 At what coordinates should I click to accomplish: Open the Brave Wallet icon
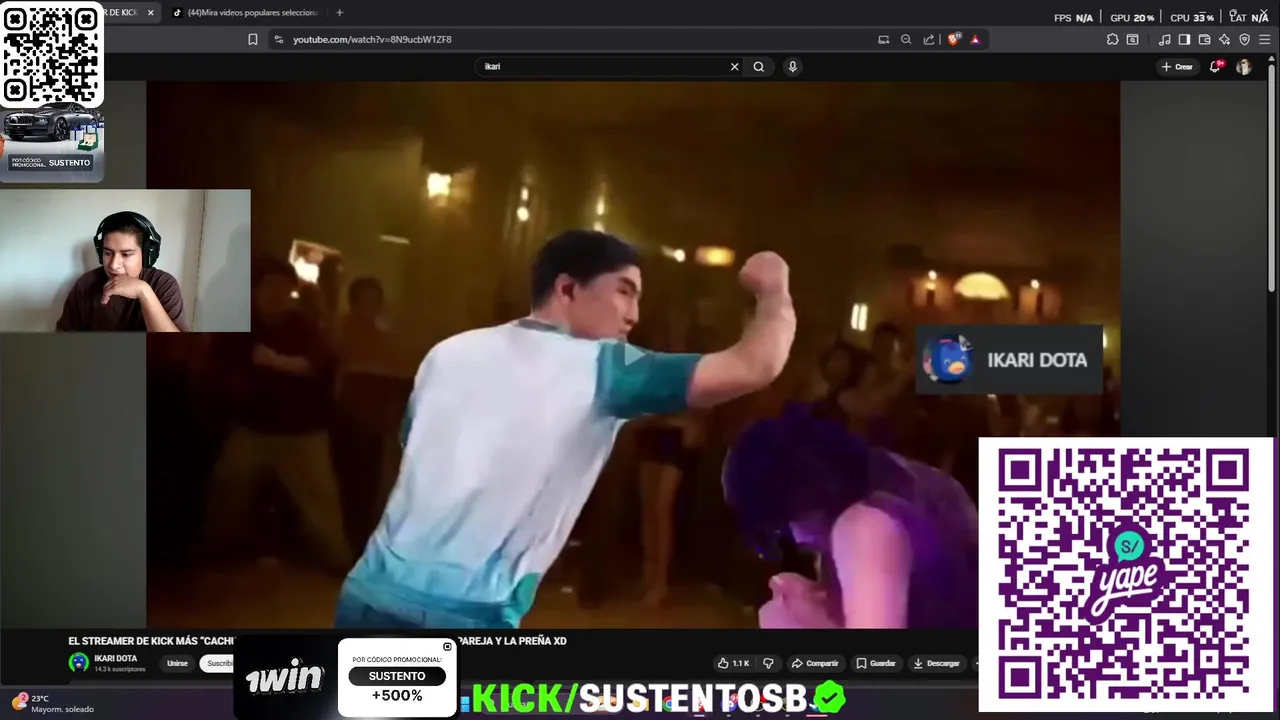point(1204,39)
